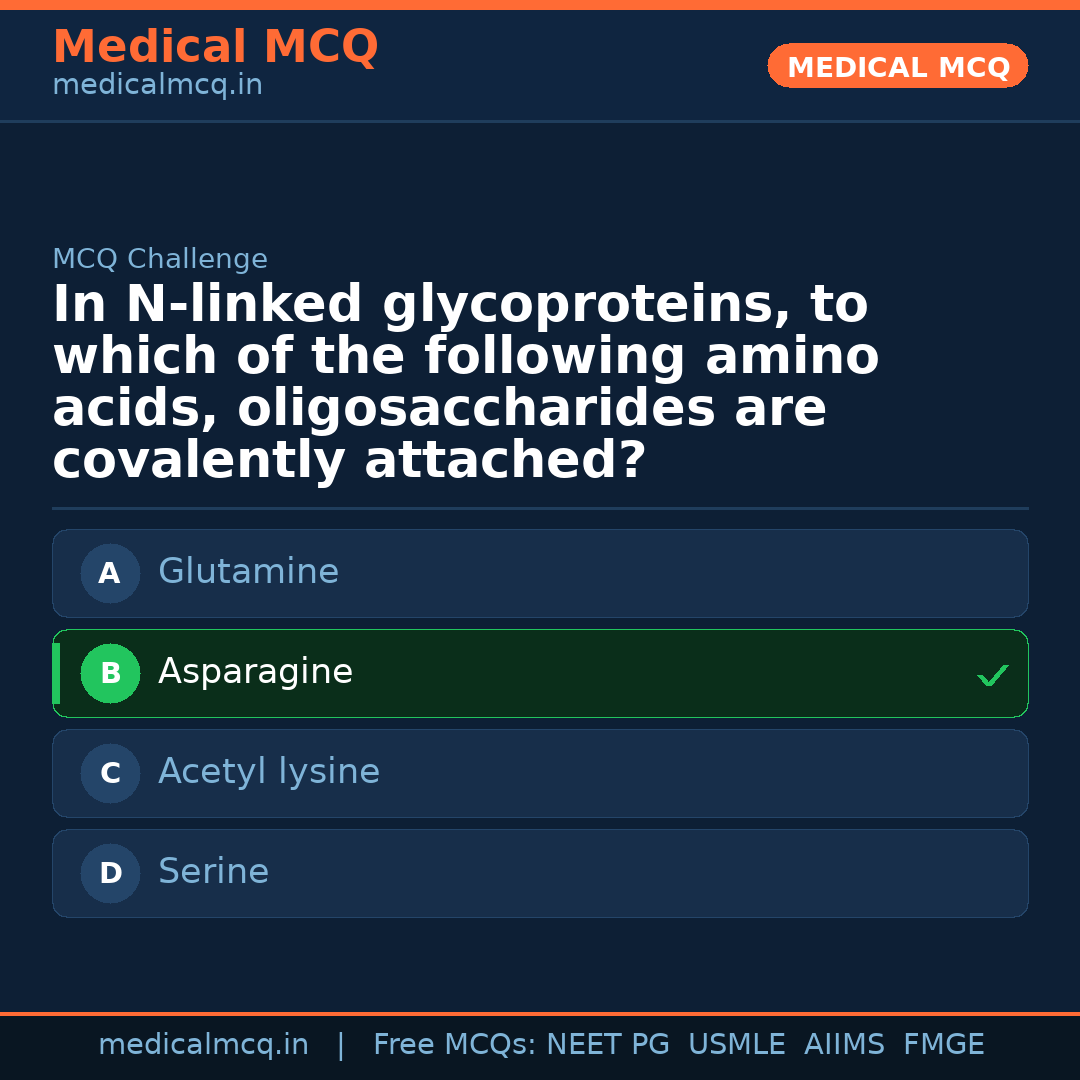Image resolution: width=1080 pixels, height=1080 pixels.
Task: Click the green B circle icon
Action: click(110, 674)
